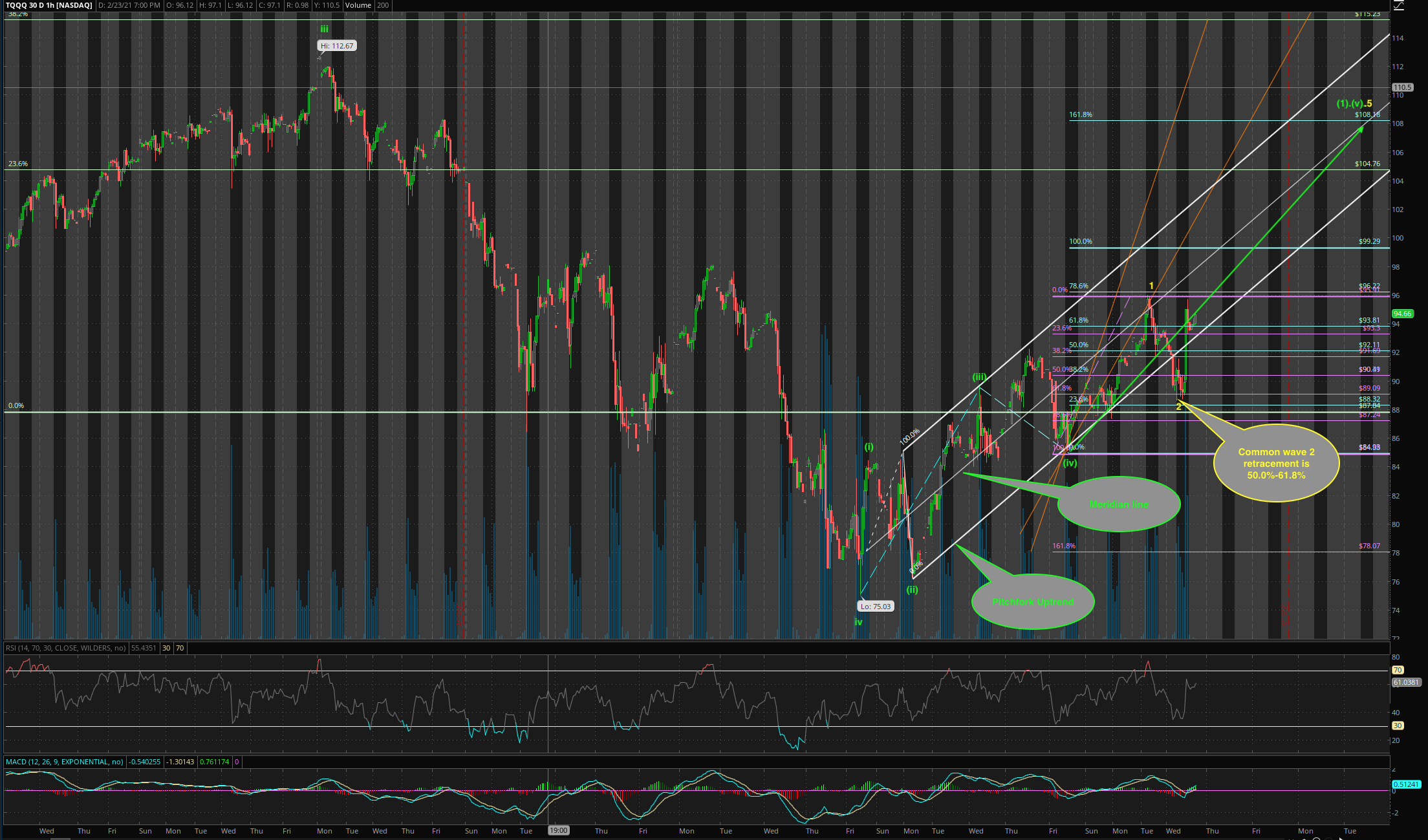Screen dimensions: 1428x840
Task: Click the cyan MACD 0.51241 value bubble
Action: click(x=1406, y=785)
